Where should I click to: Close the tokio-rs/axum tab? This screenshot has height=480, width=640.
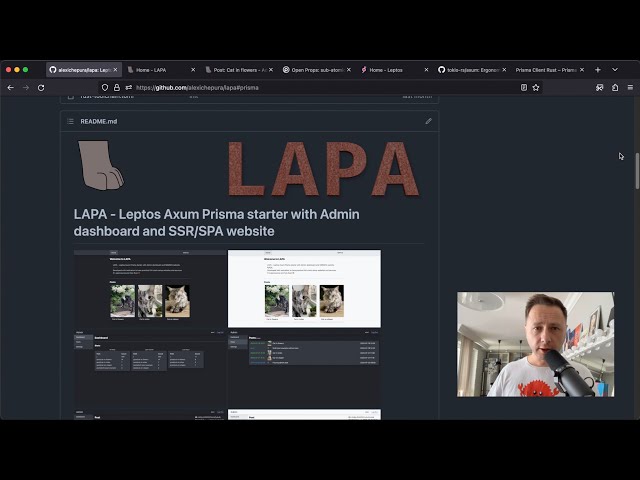tap(504, 70)
